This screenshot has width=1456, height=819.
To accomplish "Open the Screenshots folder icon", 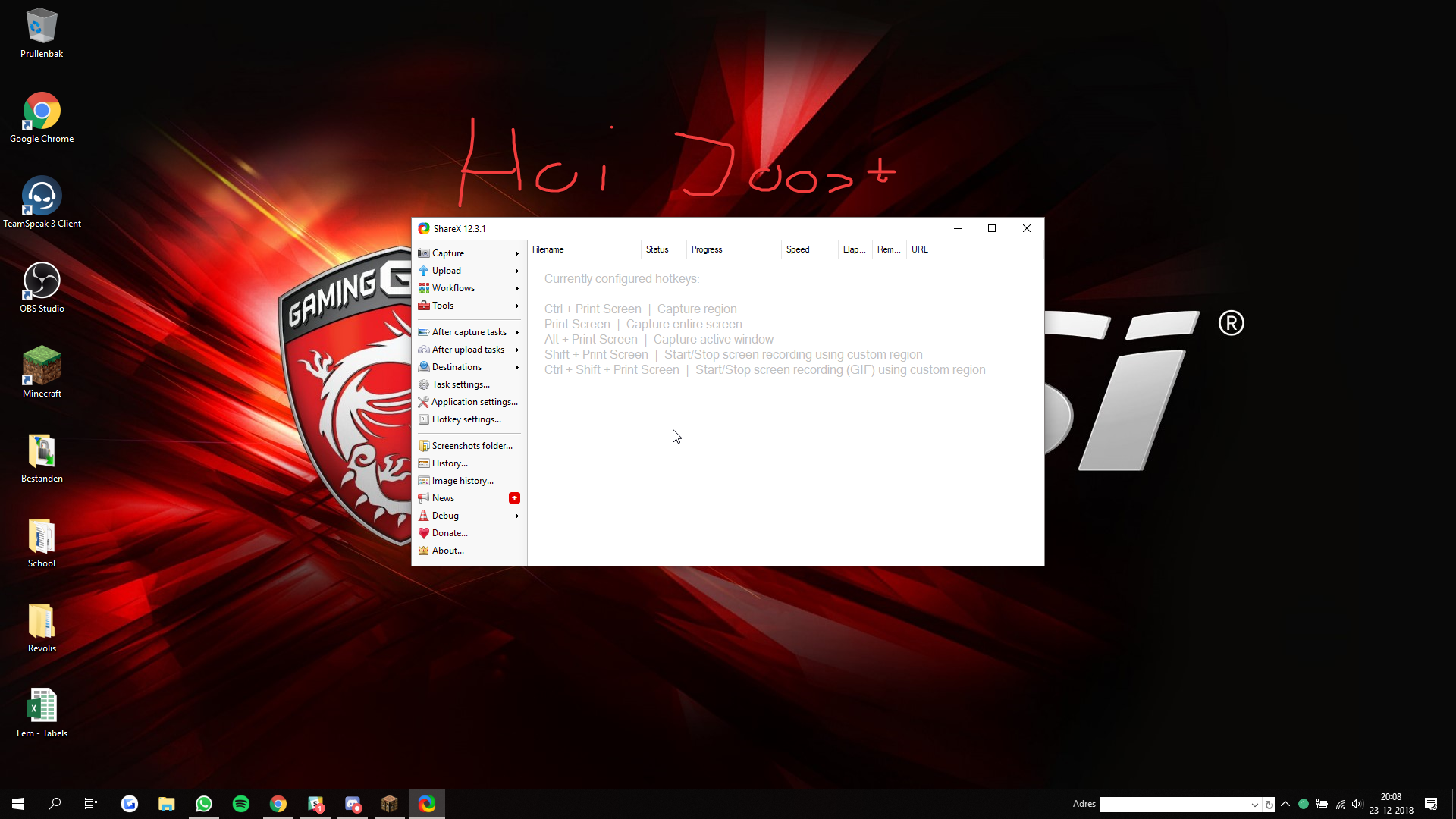I will (x=424, y=446).
